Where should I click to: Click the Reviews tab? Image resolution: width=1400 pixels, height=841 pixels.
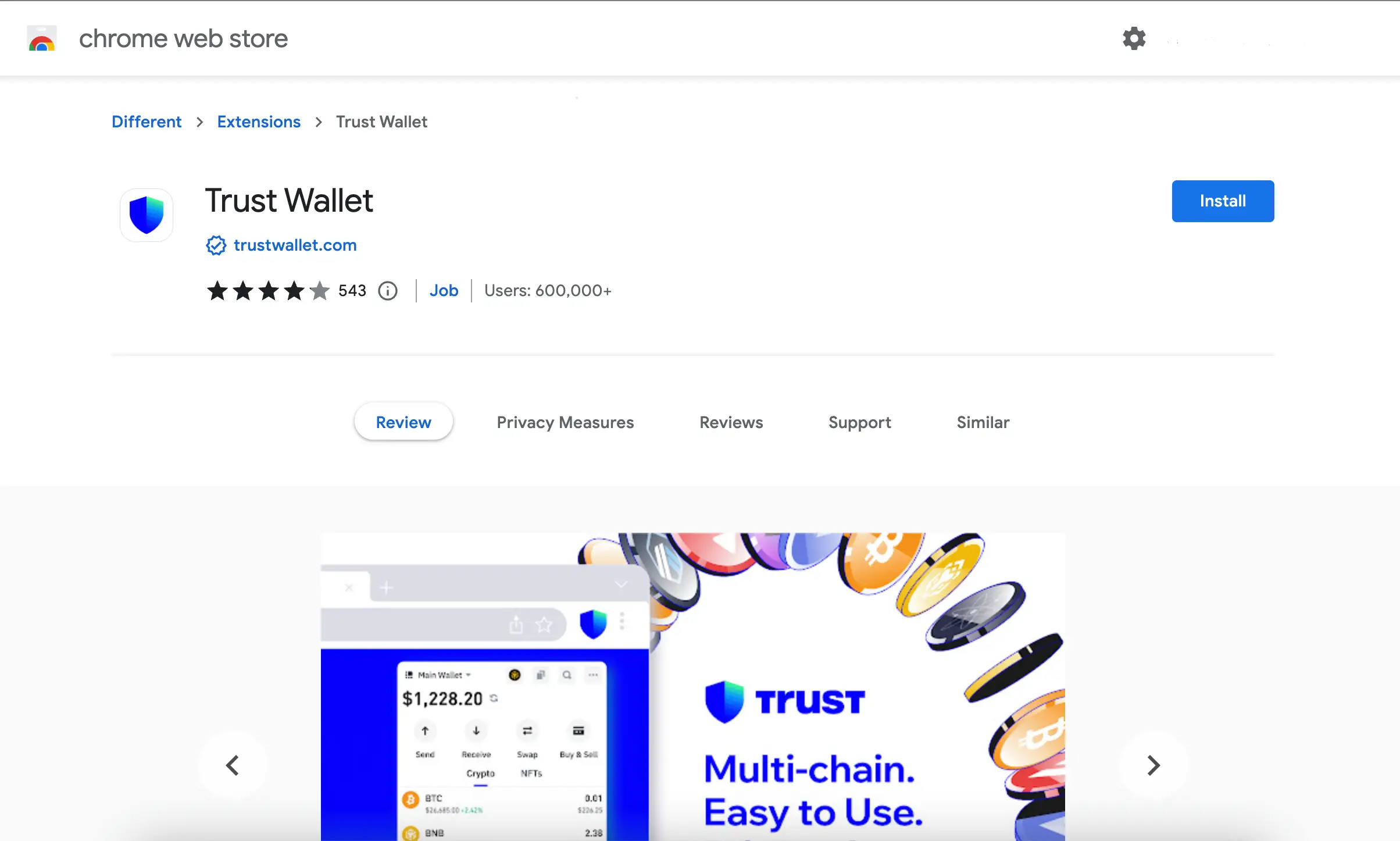coord(731,422)
